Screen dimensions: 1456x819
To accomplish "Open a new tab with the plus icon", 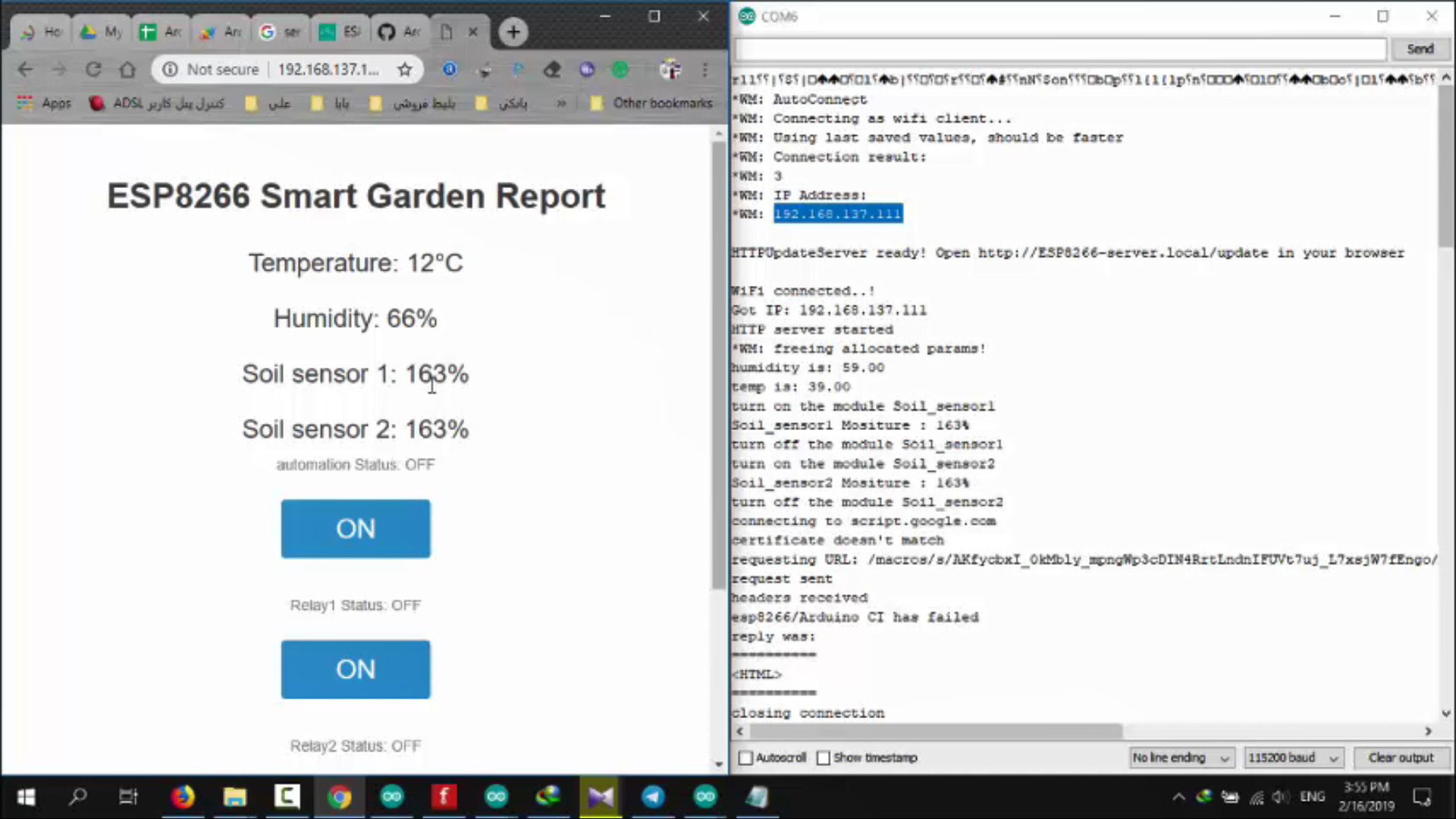I will tap(513, 32).
